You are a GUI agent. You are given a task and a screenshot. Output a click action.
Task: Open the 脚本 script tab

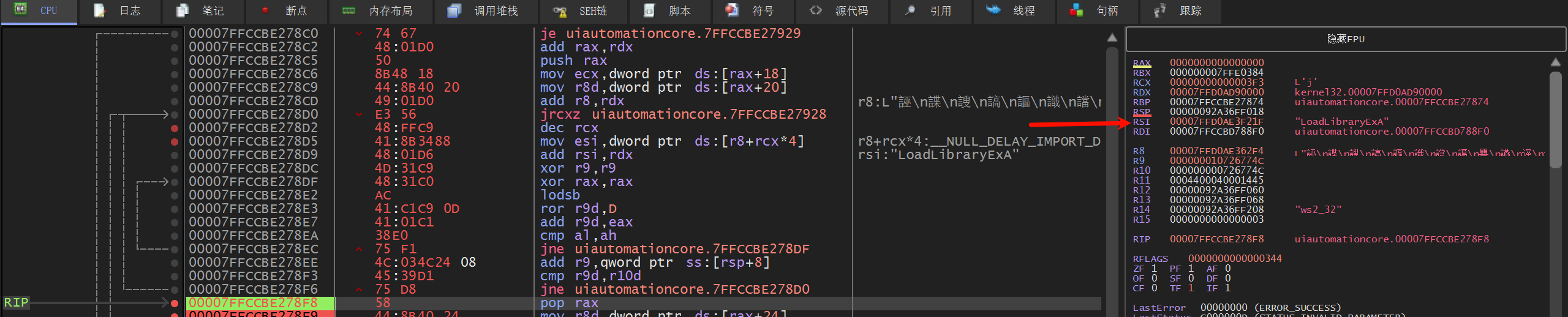point(671,11)
